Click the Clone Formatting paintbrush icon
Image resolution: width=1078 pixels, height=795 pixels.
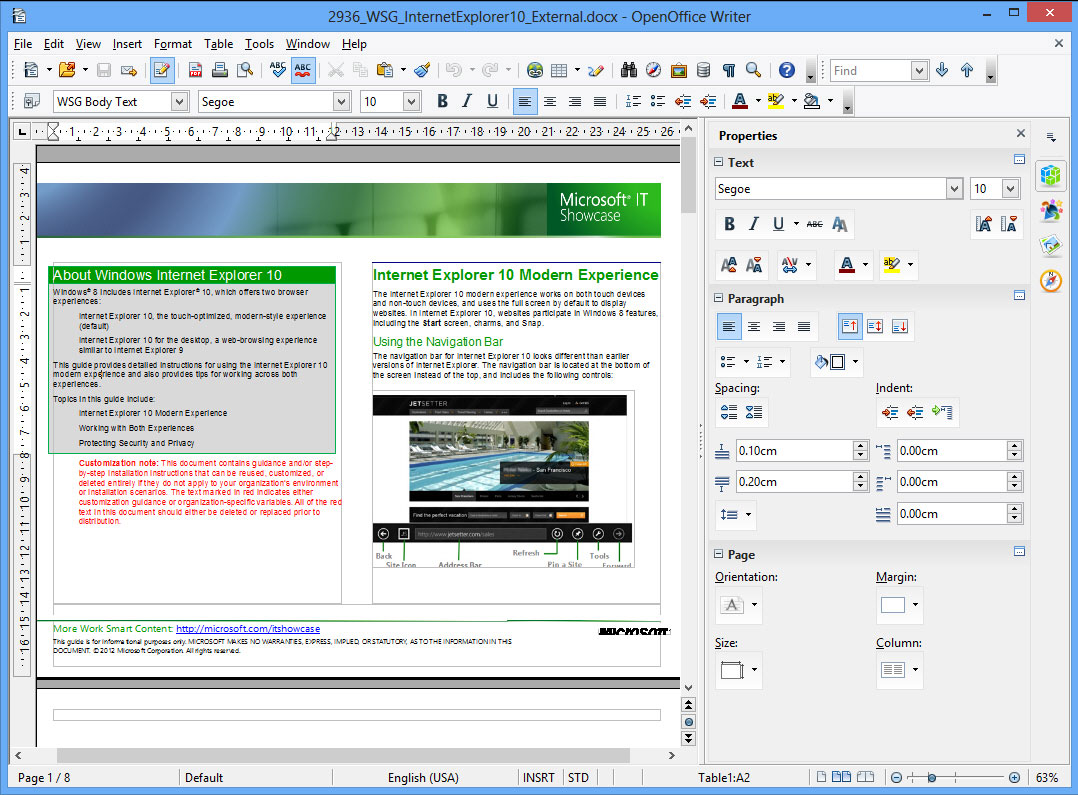(422, 70)
